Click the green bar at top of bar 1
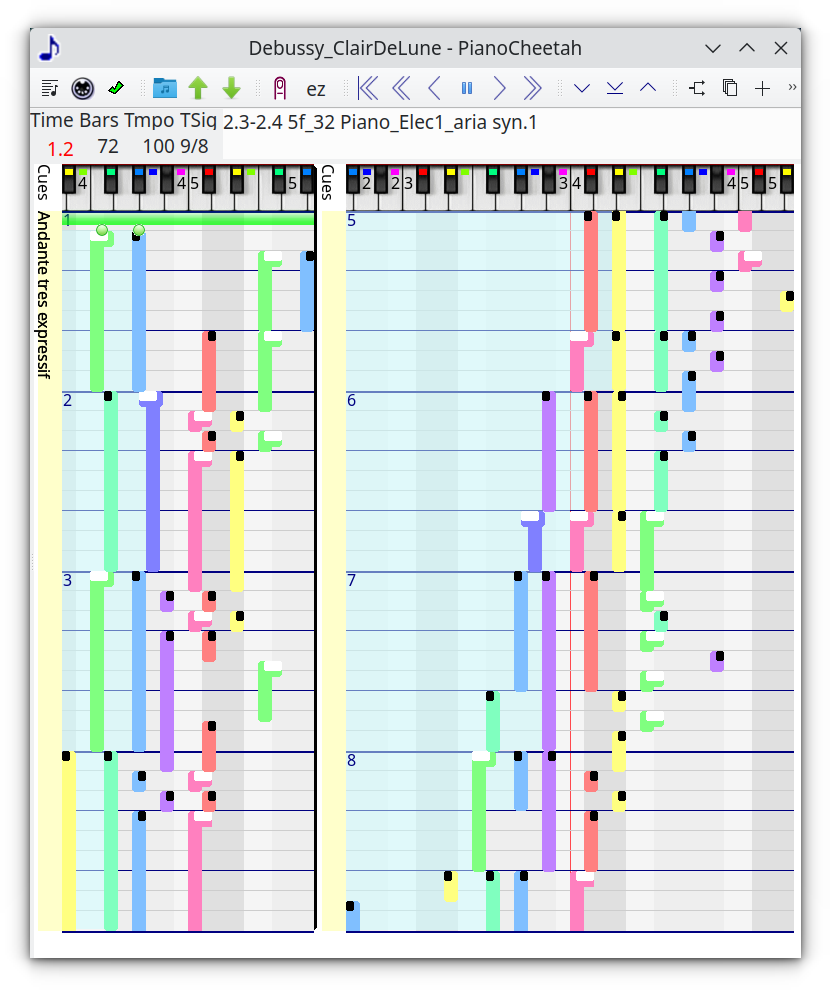Viewport: 831px width, 990px height. click(x=190, y=219)
